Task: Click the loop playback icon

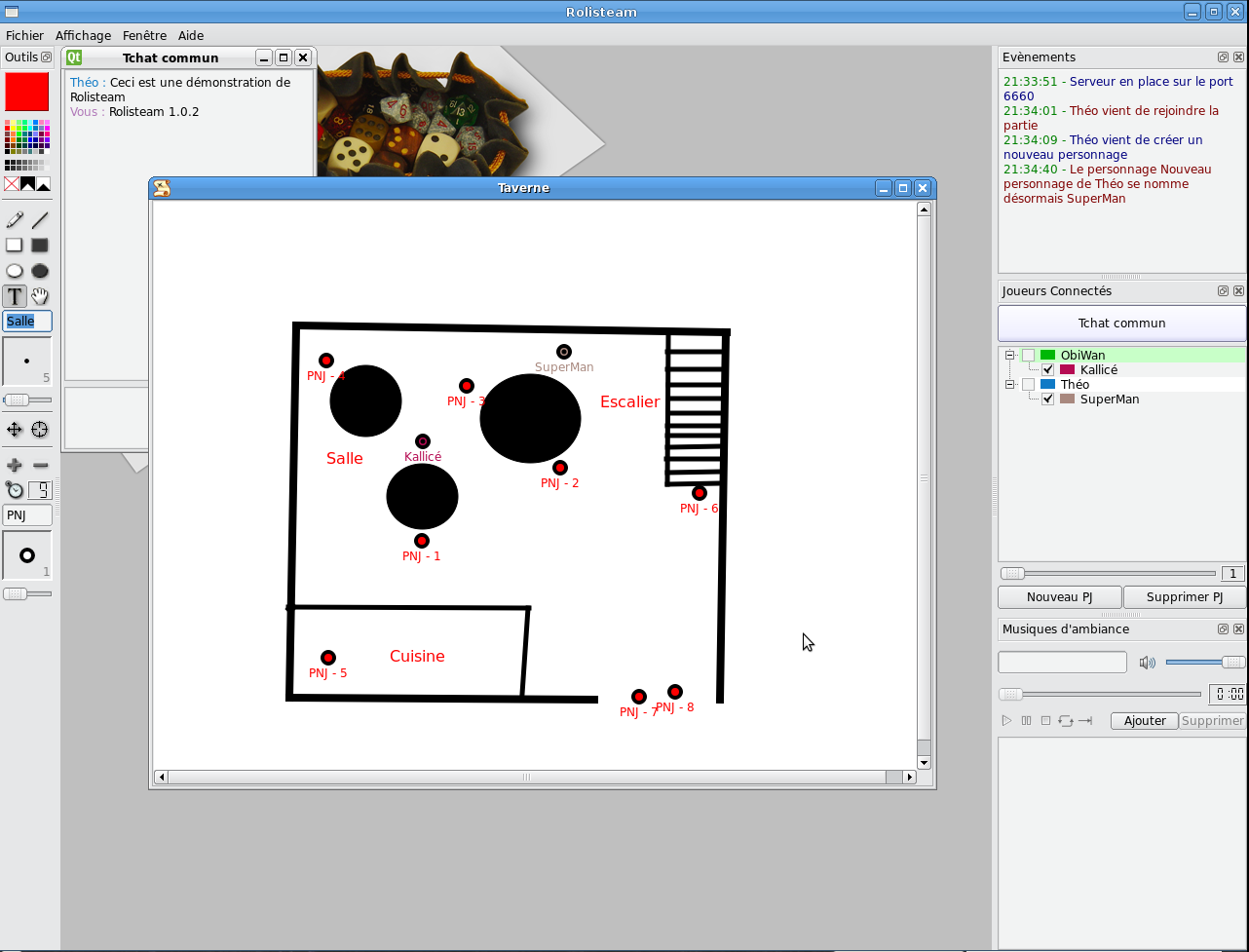Action: [1066, 721]
